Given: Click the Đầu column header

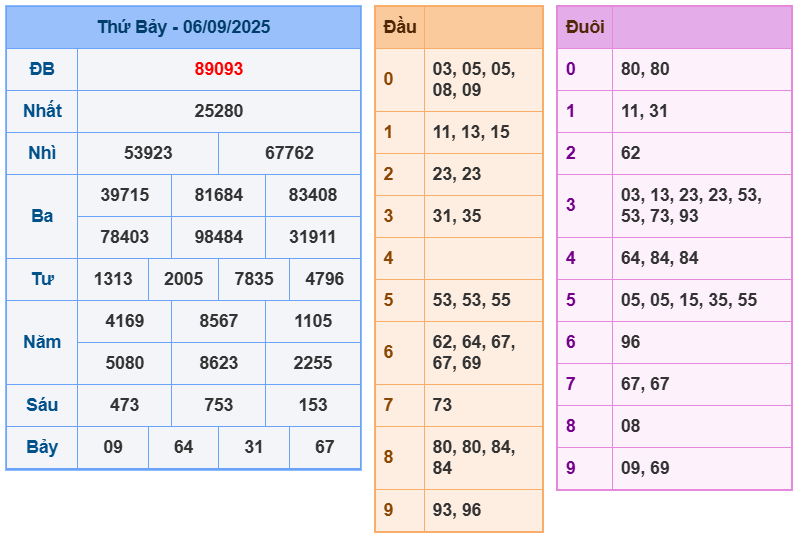Looking at the screenshot, I should (400, 27).
